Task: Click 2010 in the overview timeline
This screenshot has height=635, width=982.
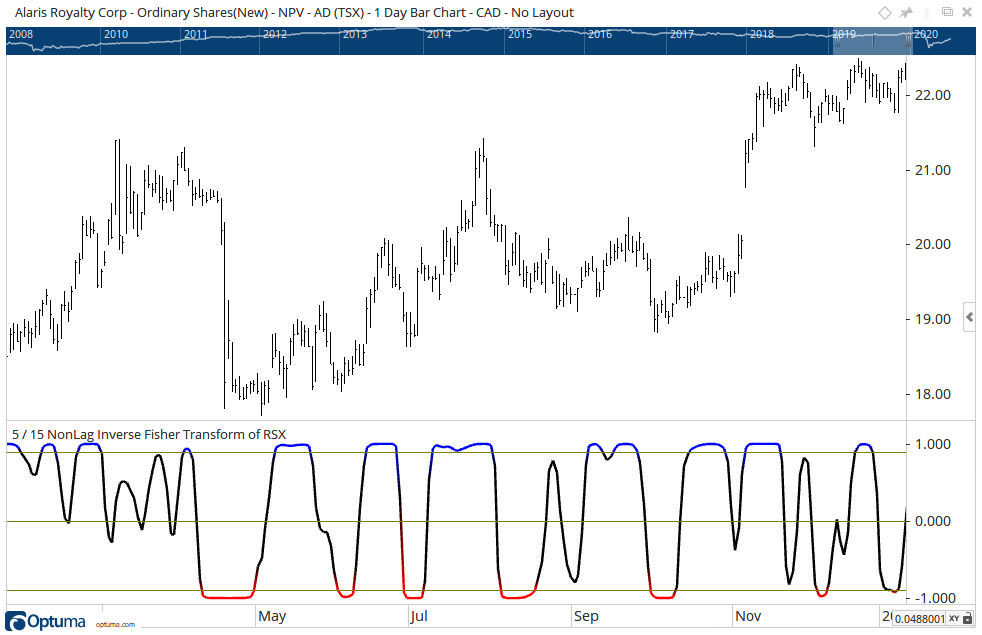Action: pyautogui.click(x=116, y=34)
